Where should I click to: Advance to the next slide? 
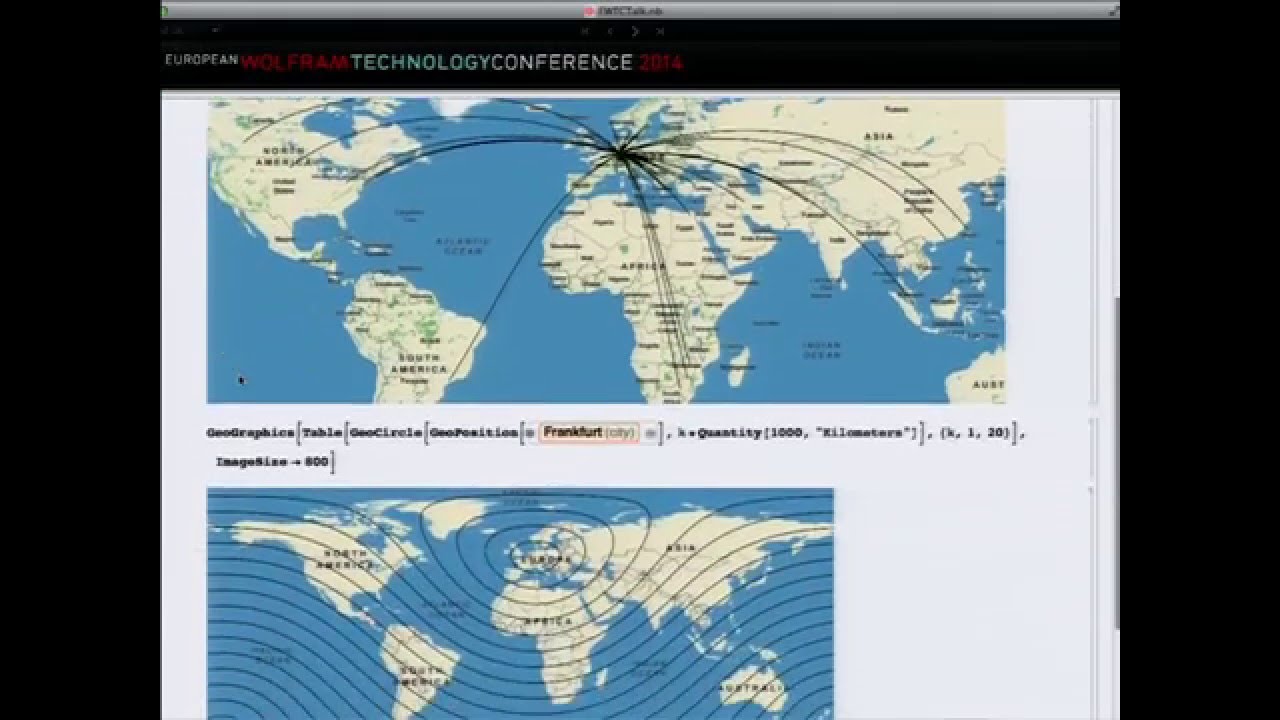coord(635,32)
